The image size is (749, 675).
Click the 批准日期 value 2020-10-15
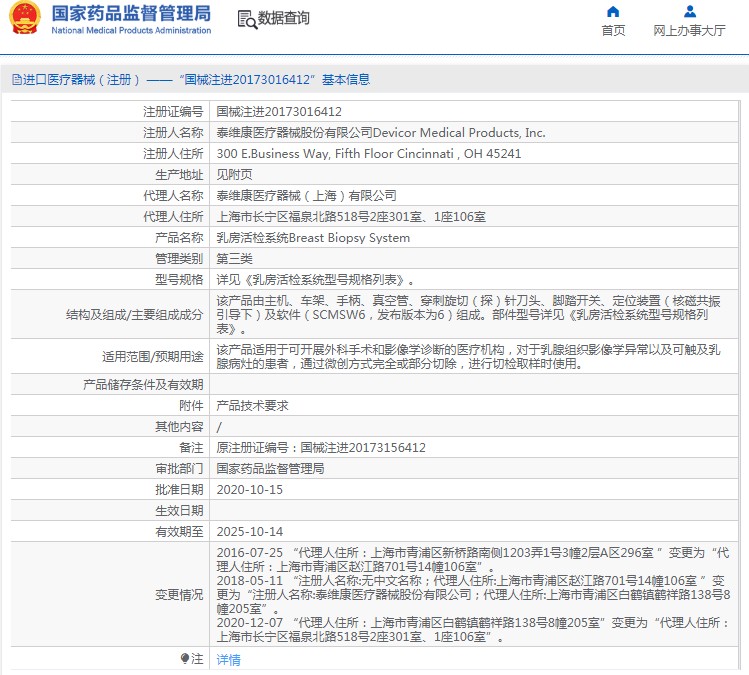(250, 490)
